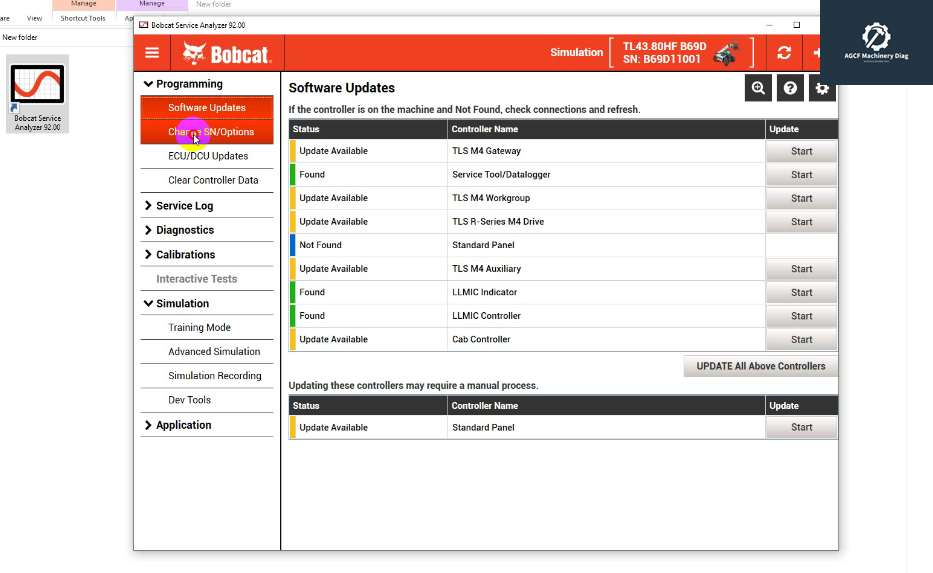The height and width of the screenshot is (573, 933).
Task: Start update for TLS M4 Gateway
Action: (801, 151)
